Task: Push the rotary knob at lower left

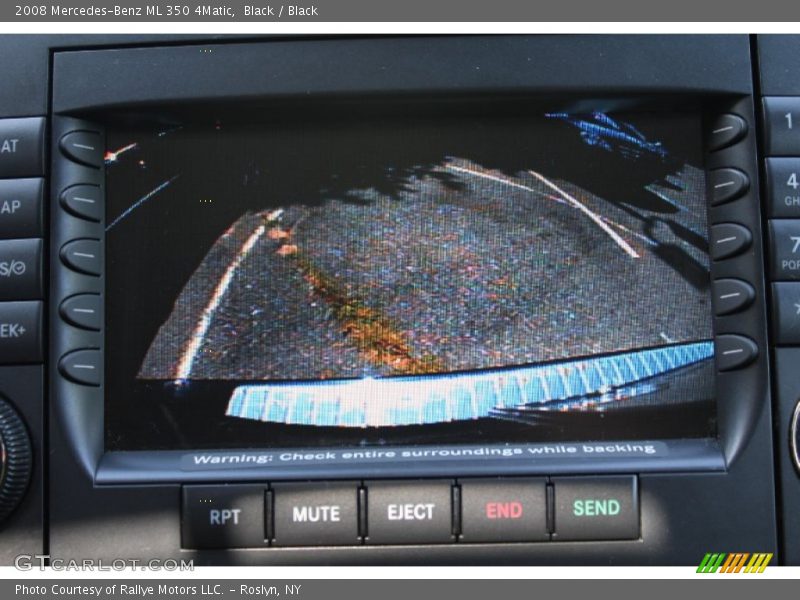Action: (x=14, y=459)
